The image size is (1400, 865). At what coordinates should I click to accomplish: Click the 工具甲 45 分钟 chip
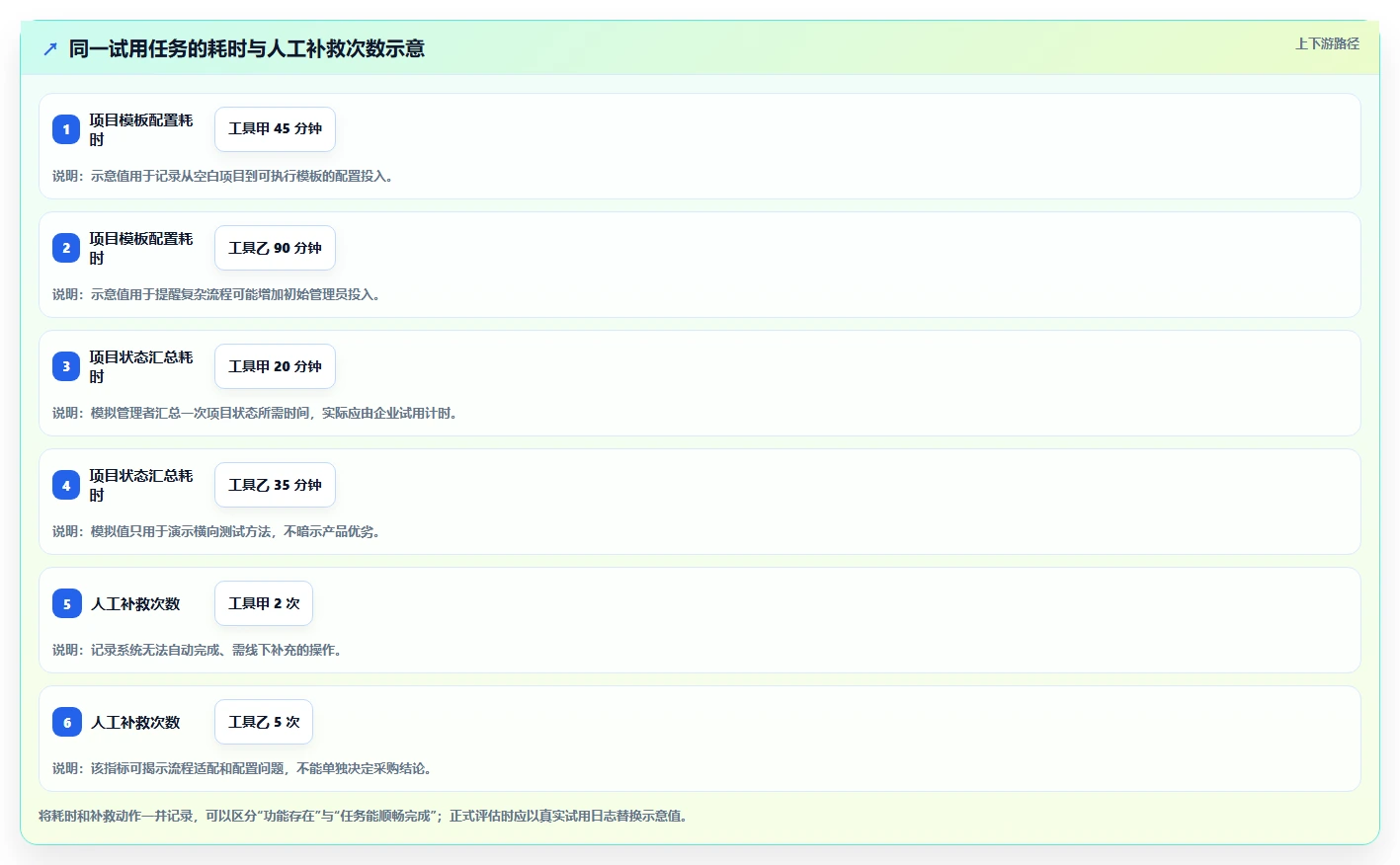pyautogui.click(x=275, y=129)
